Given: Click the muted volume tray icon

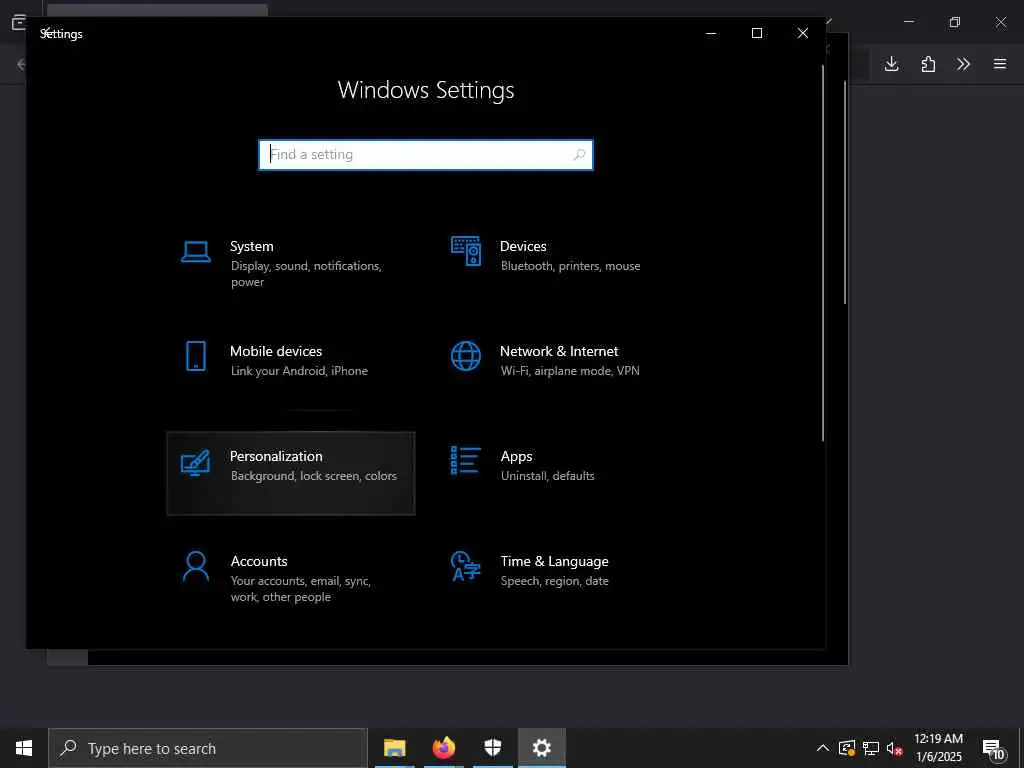Looking at the screenshot, I should (x=894, y=749).
